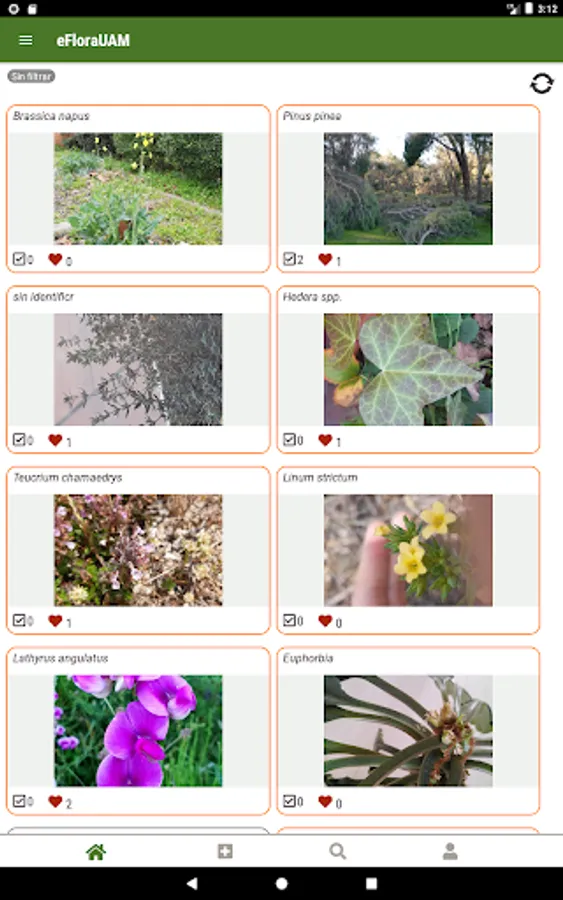Image resolution: width=563 pixels, height=900 pixels.
Task: Open the hamburger navigation menu
Action: coord(26,40)
